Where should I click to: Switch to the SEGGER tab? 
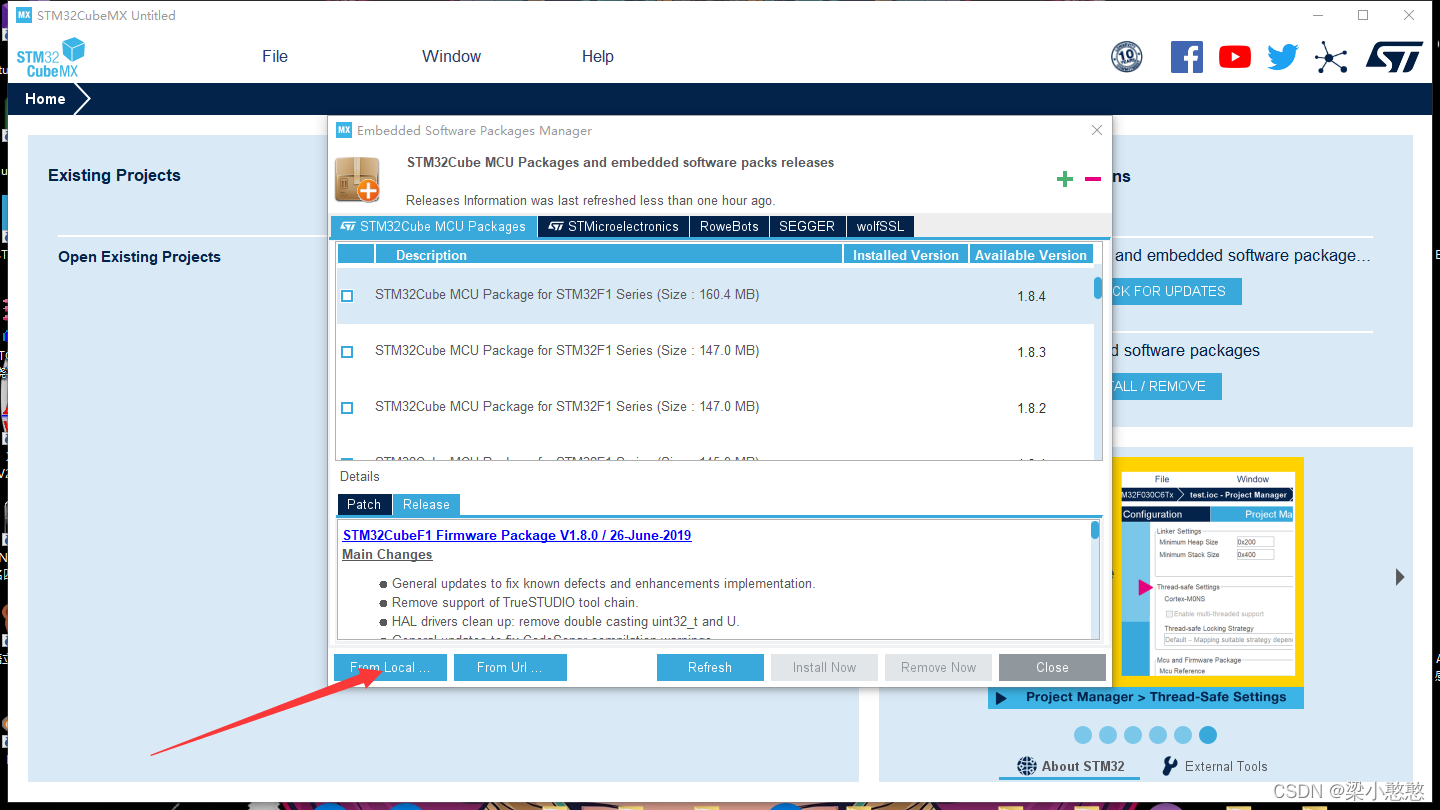point(807,227)
